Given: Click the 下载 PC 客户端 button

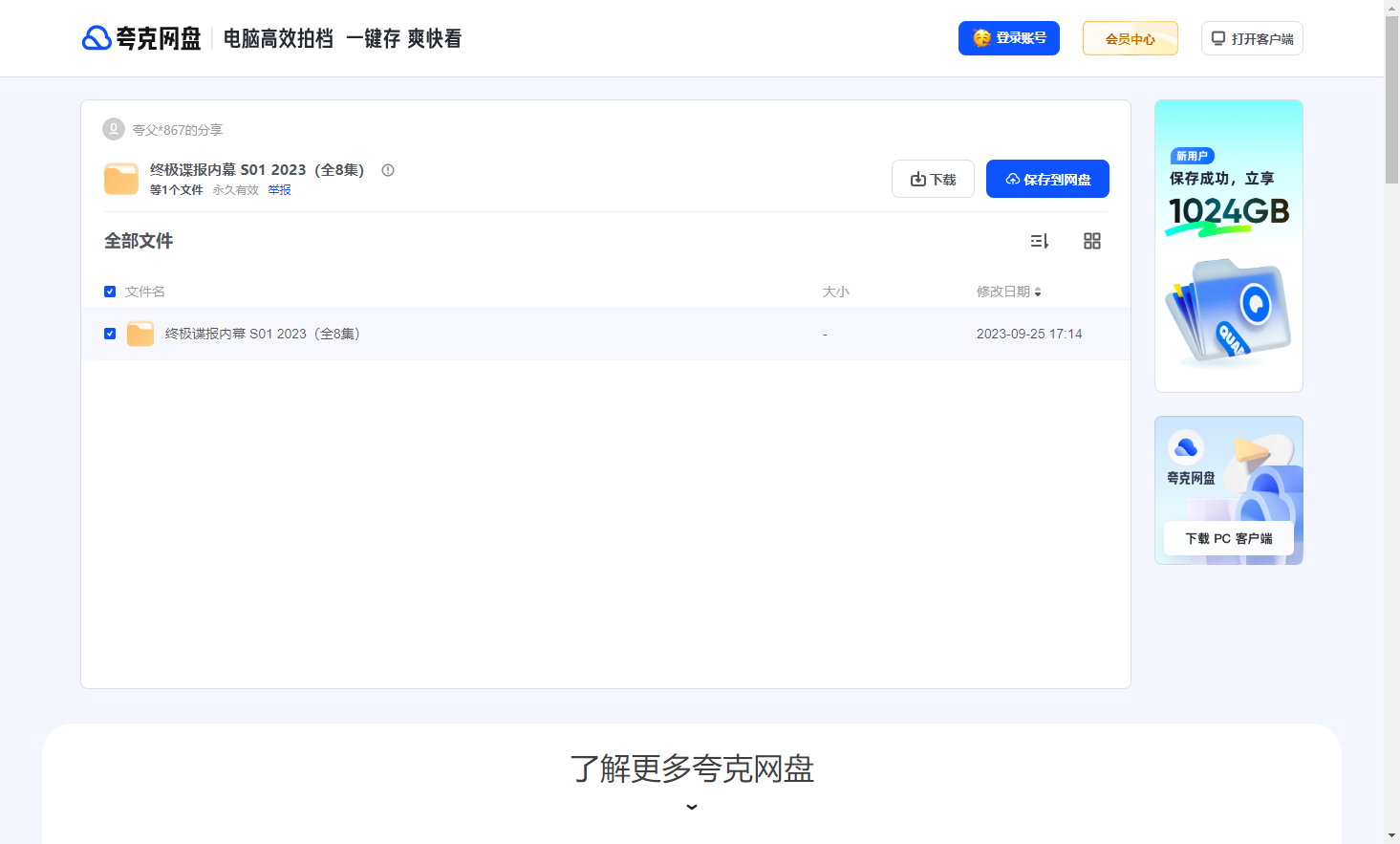Looking at the screenshot, I should click(1229, 538).
